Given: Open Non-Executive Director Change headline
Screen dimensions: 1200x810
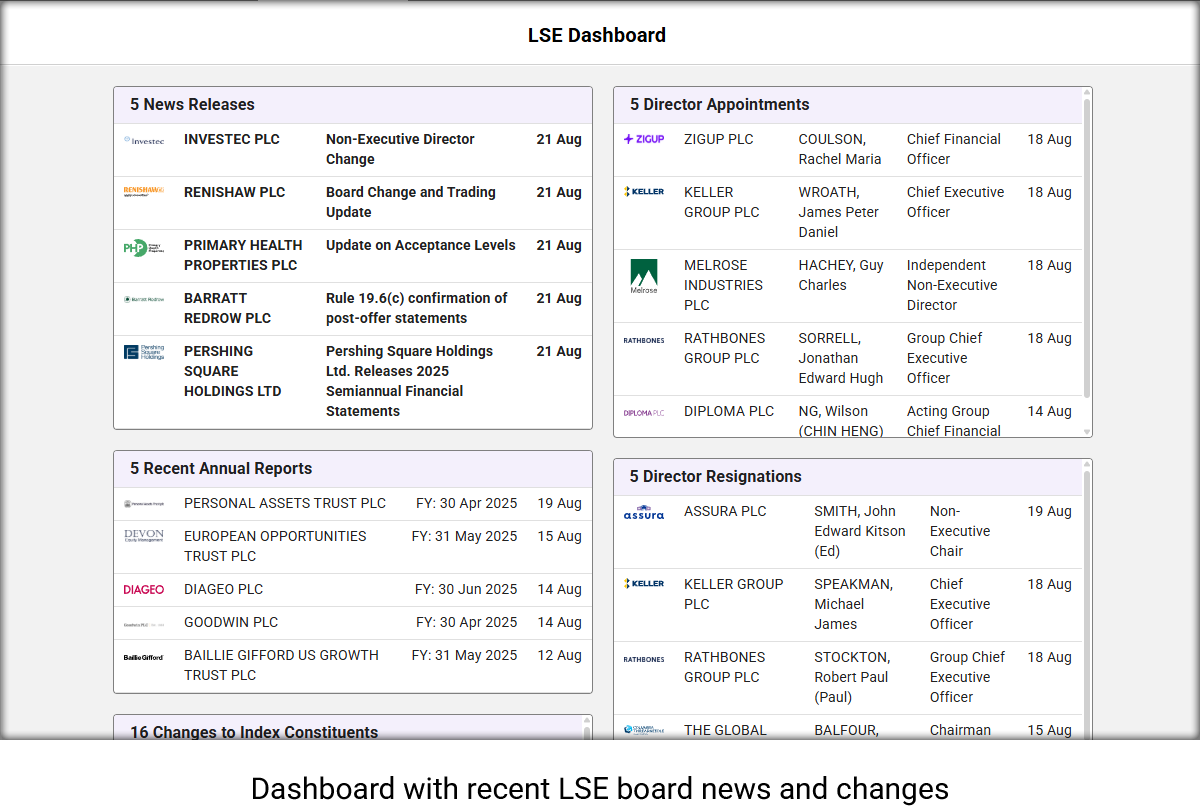Looking at the screenshot, I should [400, 149].
